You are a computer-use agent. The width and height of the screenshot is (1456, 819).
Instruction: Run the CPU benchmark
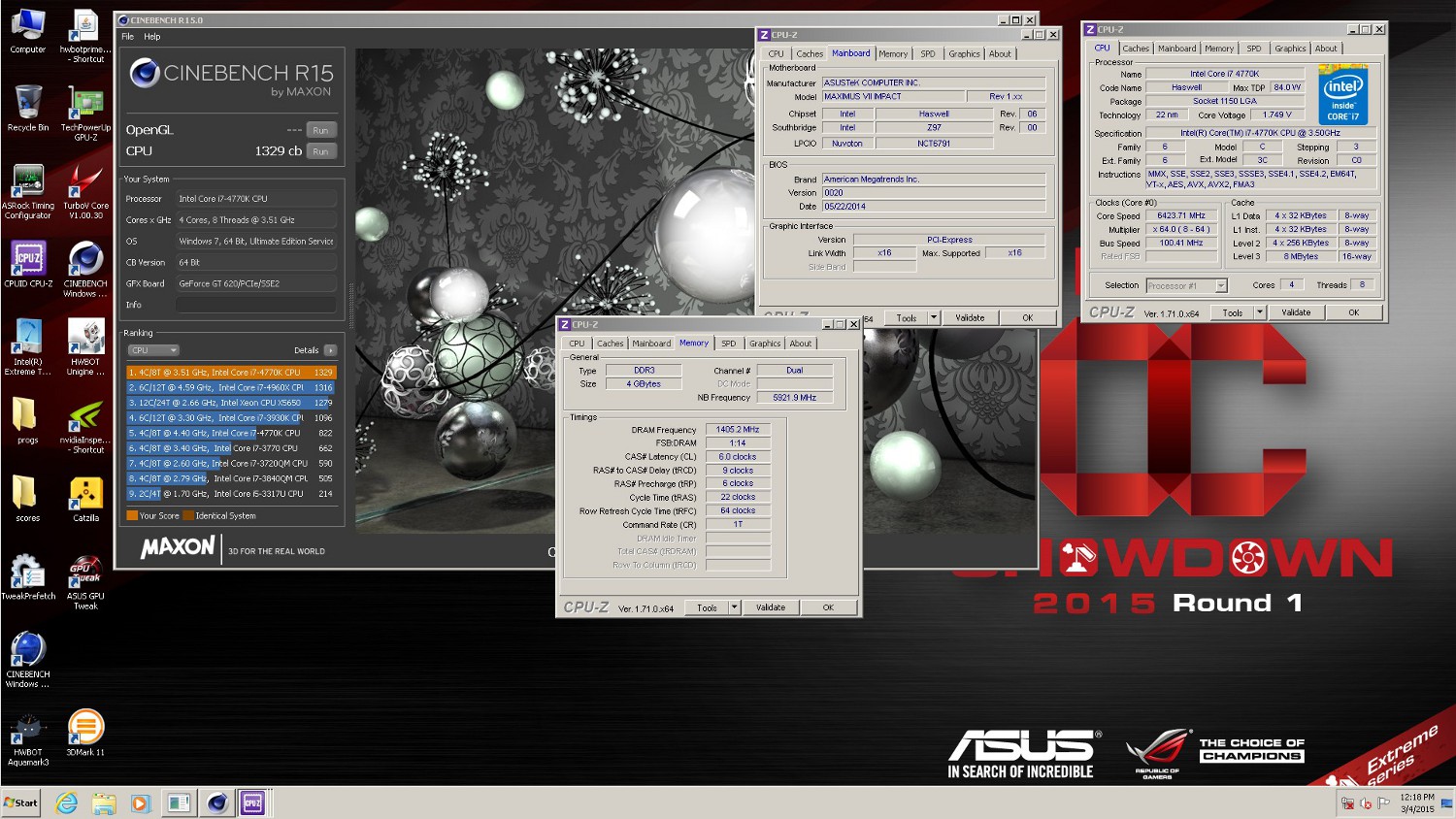[320, 151]
